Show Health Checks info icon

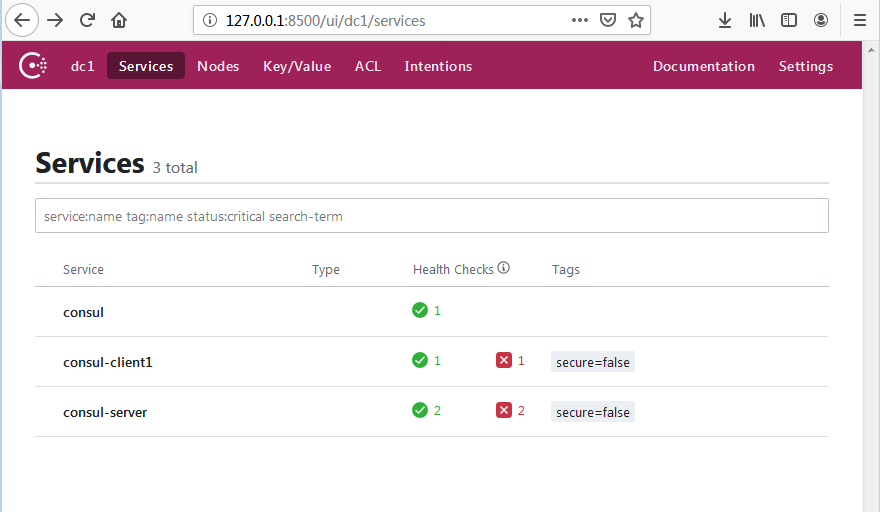pyautogui.click(x=503, y=268)
